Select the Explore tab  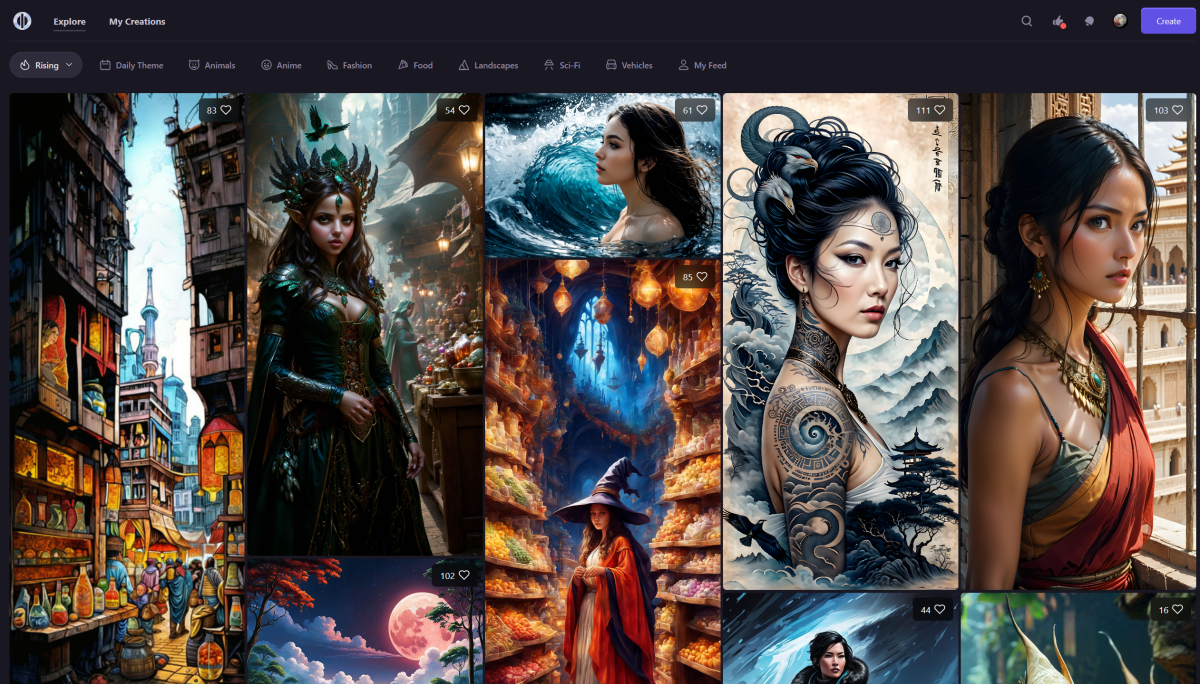point(69,21)
